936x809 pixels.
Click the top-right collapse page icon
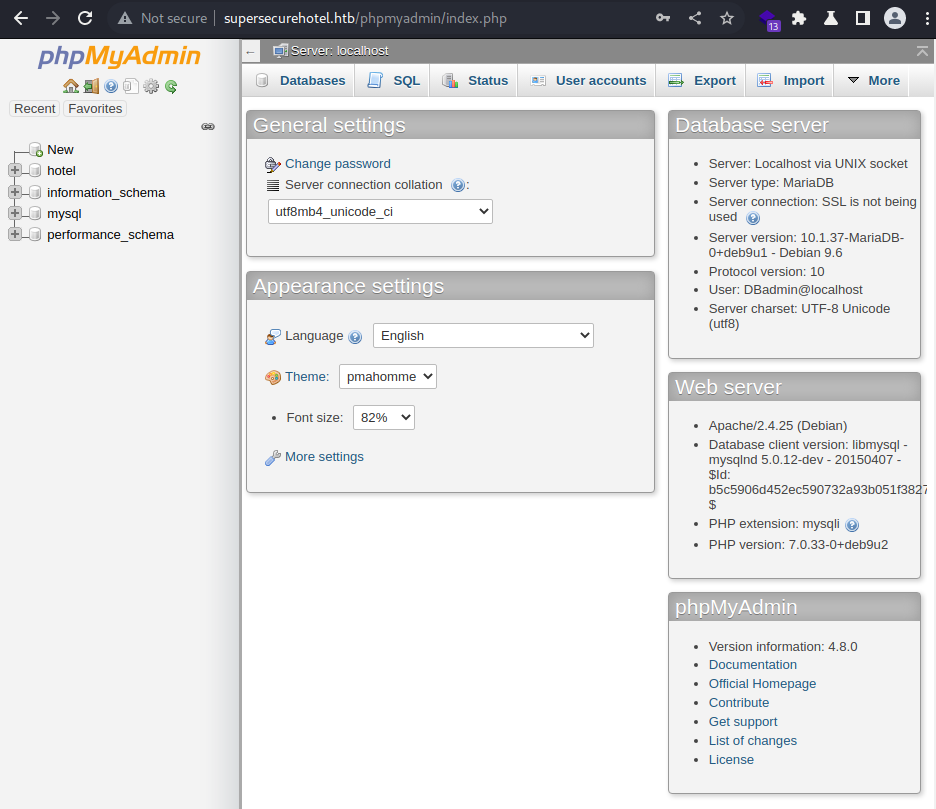922,51
